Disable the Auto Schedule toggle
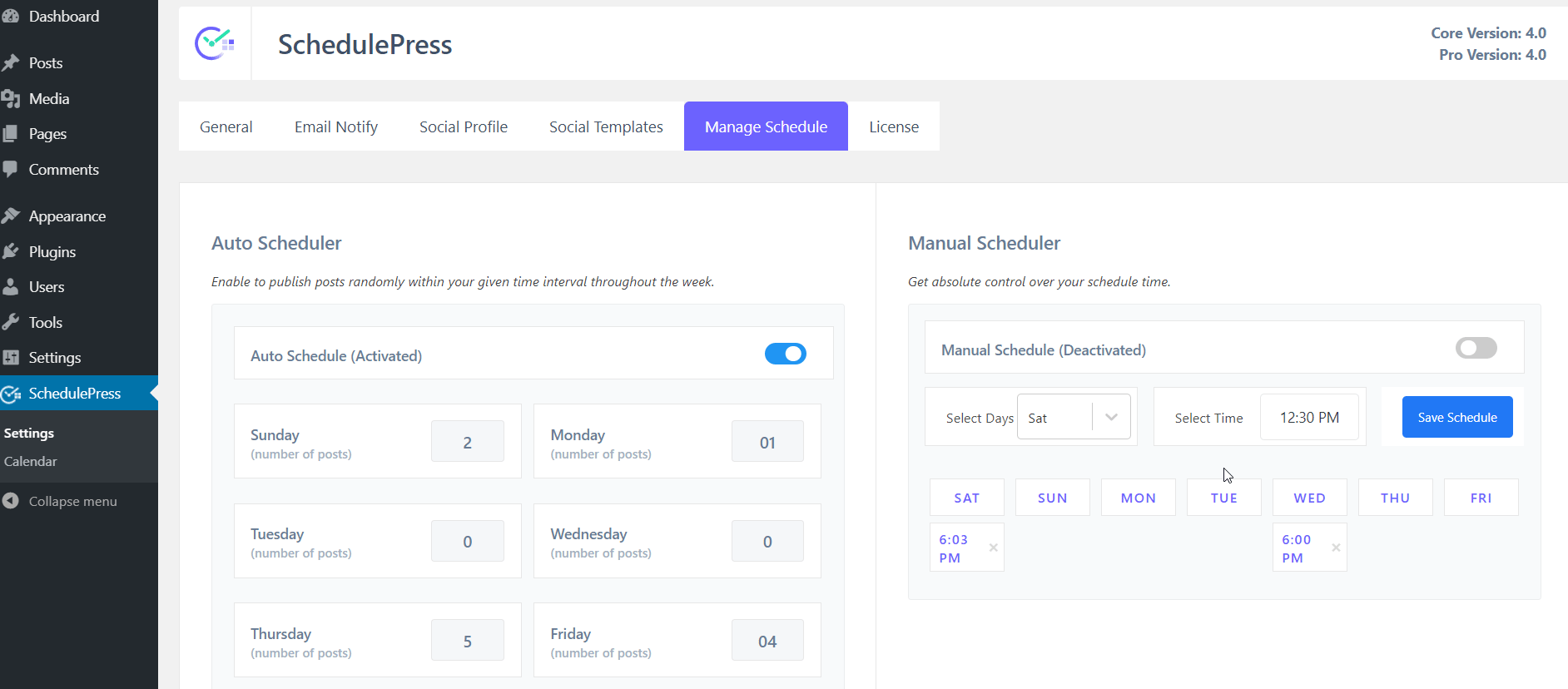This screenshot has width=1568, height=689. pos(786,354)
